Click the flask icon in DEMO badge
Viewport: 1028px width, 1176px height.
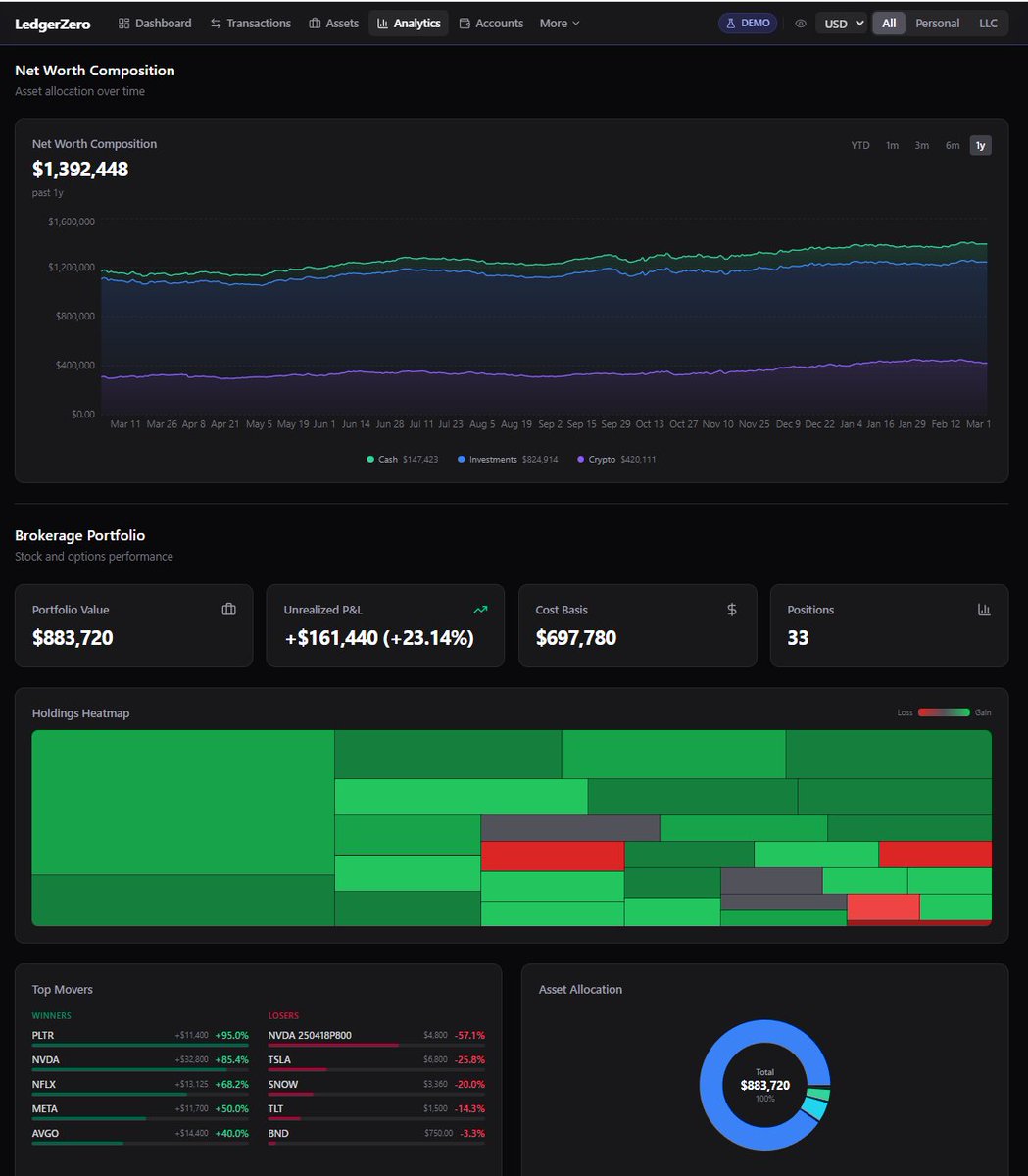(731, 23)
